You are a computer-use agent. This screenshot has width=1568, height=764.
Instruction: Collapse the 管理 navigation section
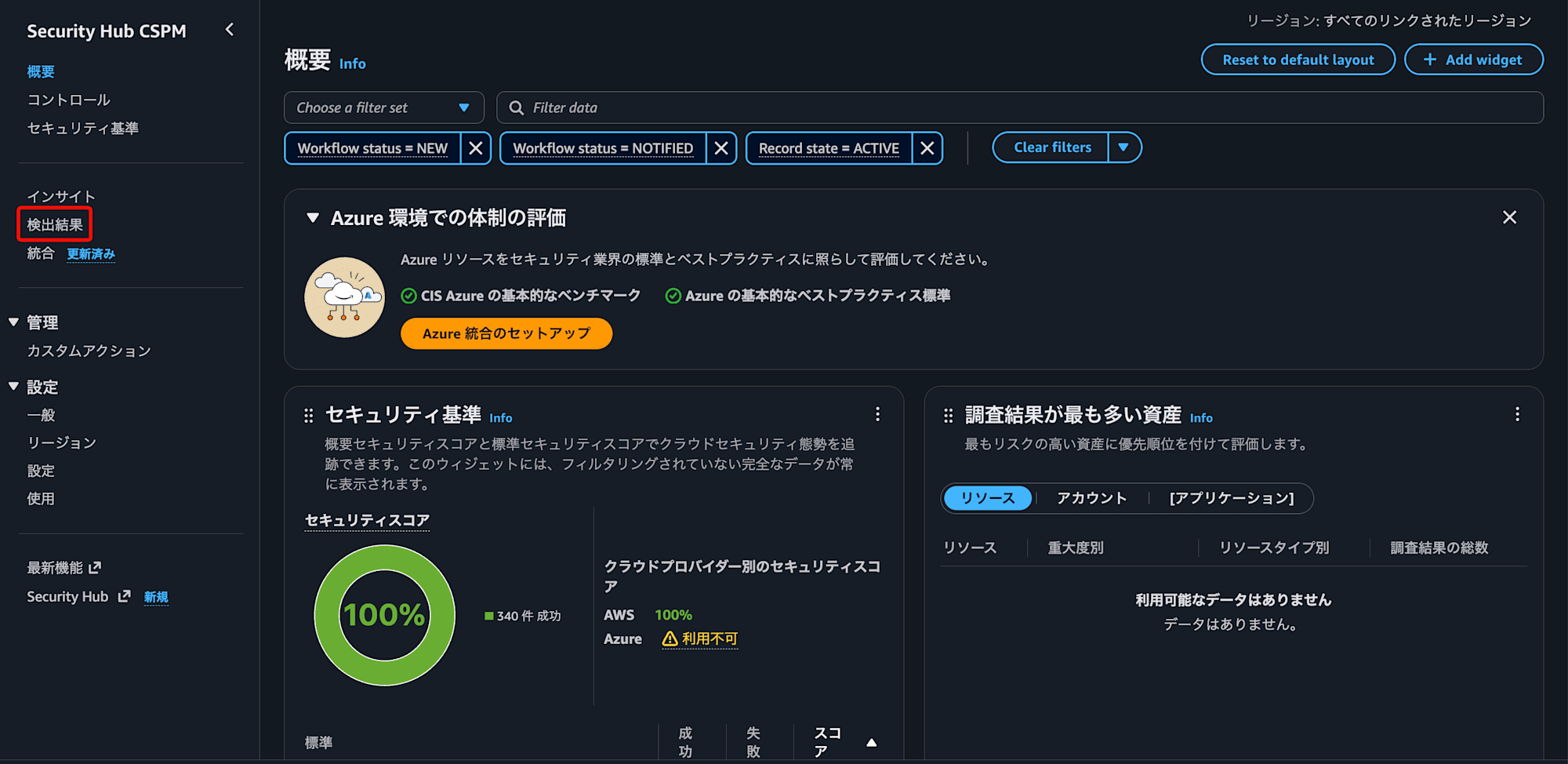coord(13,322)
